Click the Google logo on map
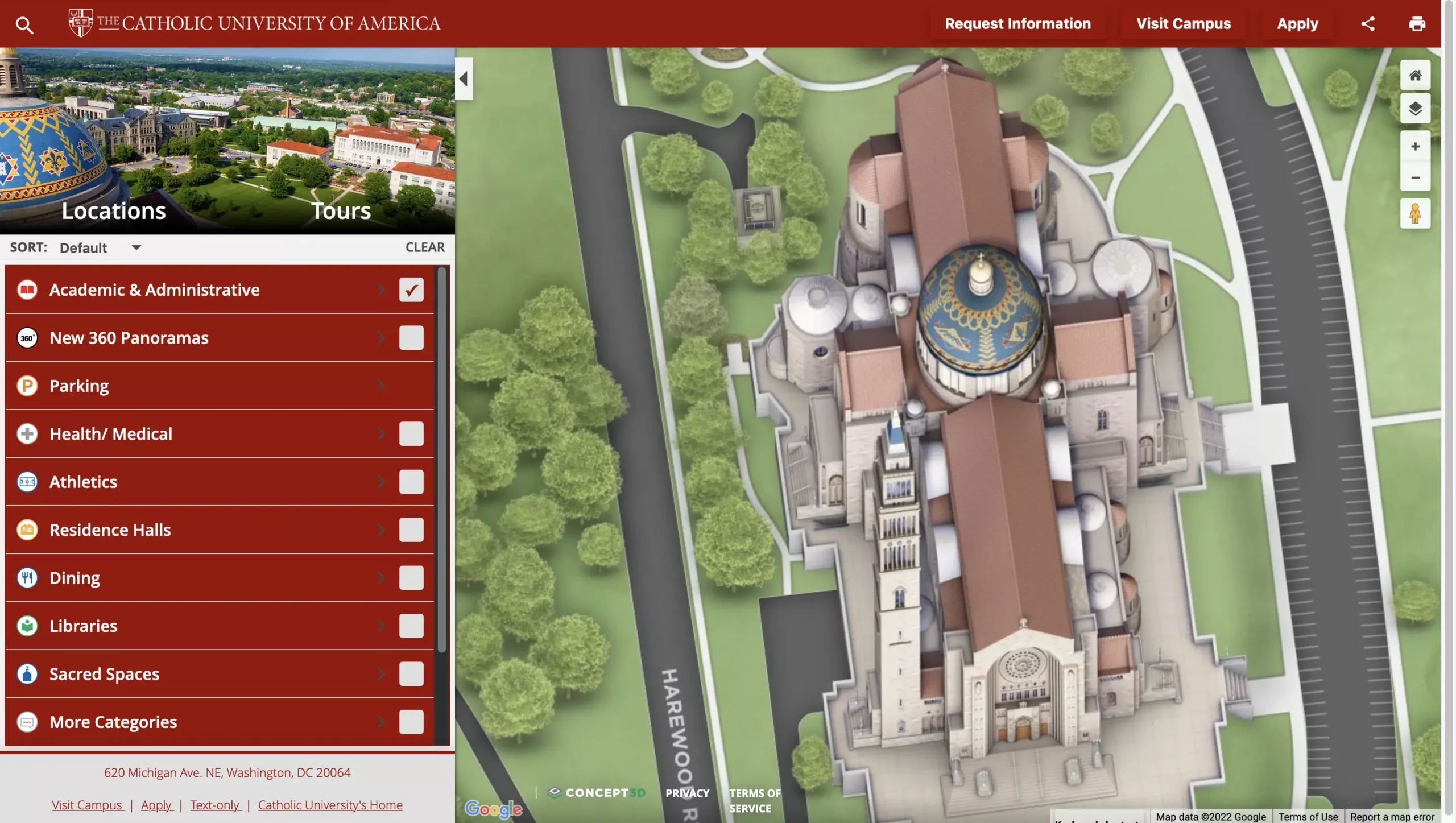Screen dimensions: 1456x823 493,808
